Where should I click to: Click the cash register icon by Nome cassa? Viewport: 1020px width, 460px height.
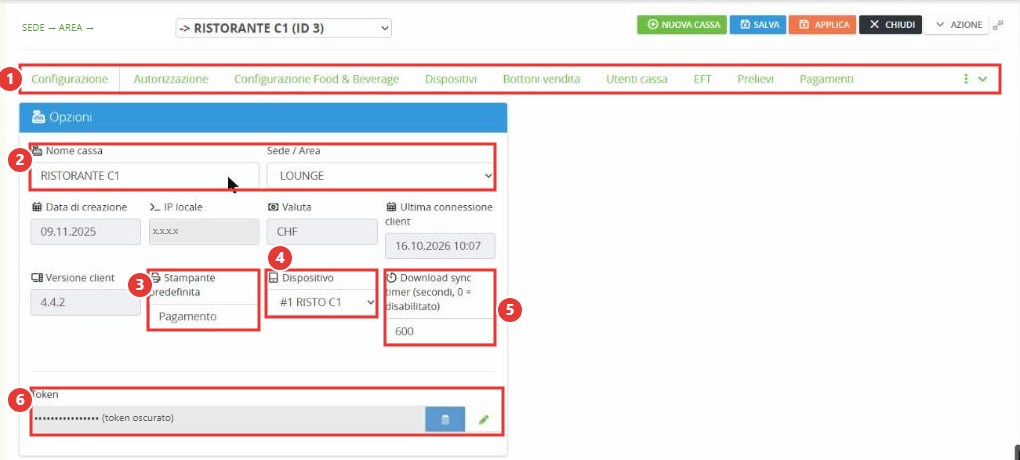[38, 151]
